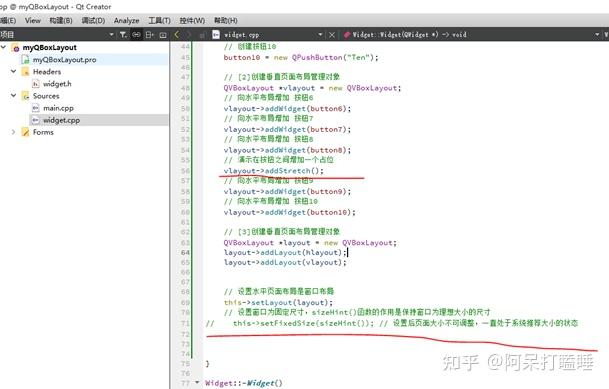Select the Forms folder row
Screen dimensions: 609x389
pyautogui.click(x=43, y=132)
